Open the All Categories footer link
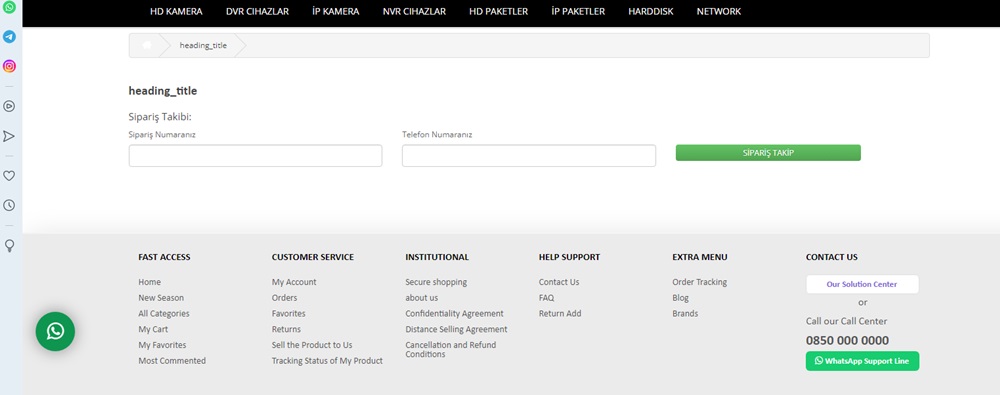 [164, 314]
